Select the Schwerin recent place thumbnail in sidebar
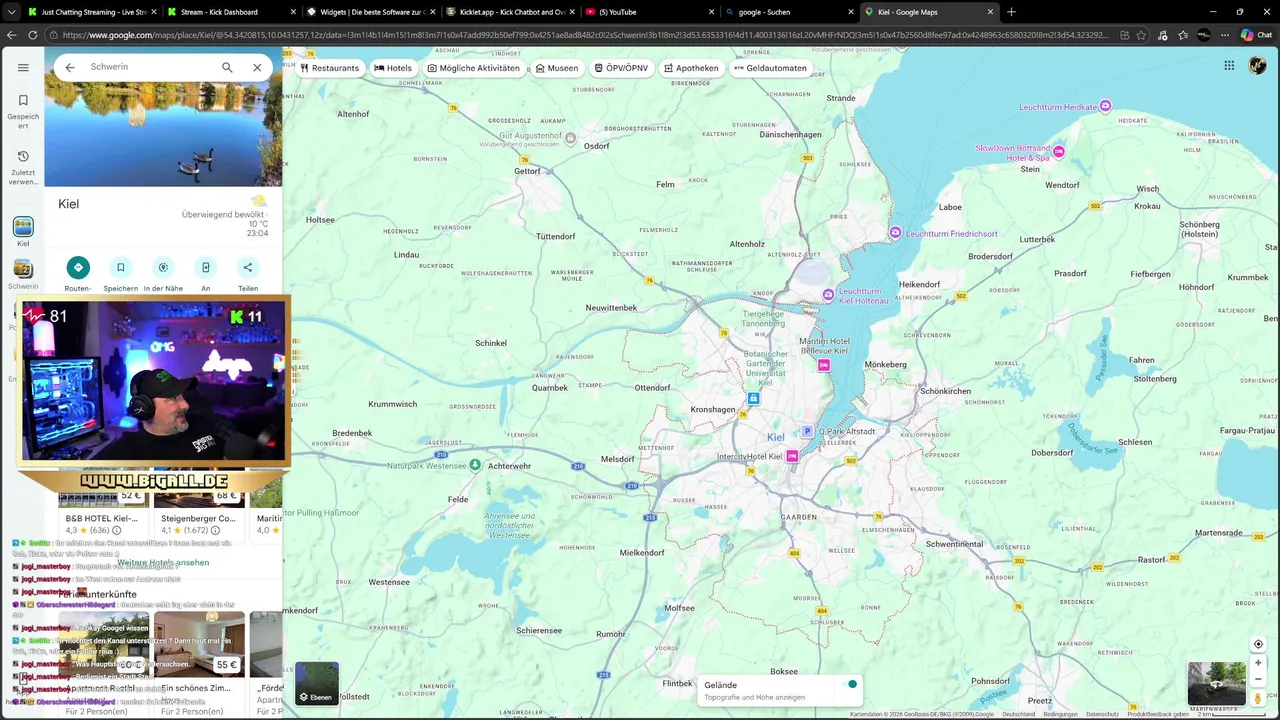Viewport: 1280px width, 720px height. point(23,269)
